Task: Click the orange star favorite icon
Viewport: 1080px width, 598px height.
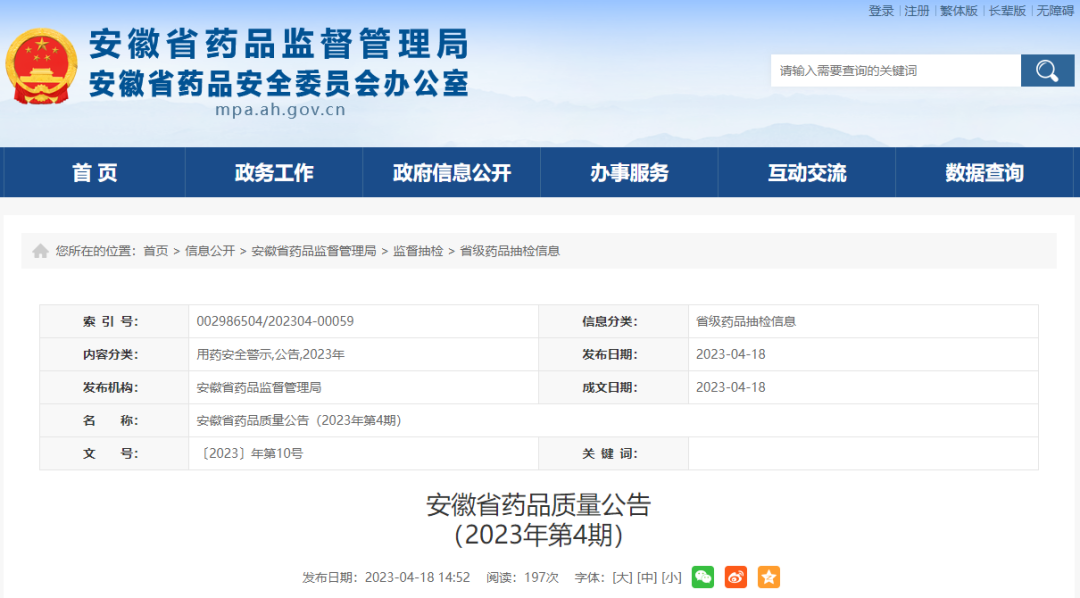Action: (768, 577)
